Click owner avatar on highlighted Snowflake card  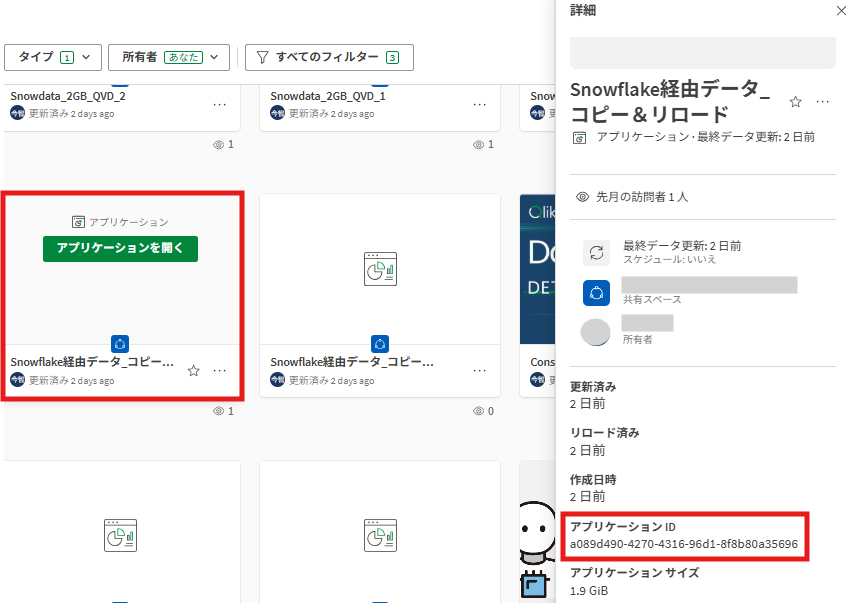(x=17, y=380)
